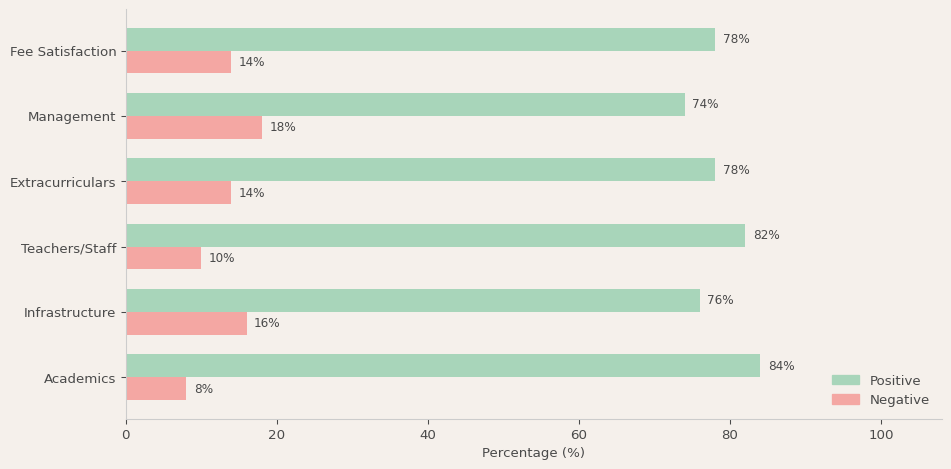Click the Infrastructure positive bar
This screenshot has height=469, width=951.
coord(412,301)
